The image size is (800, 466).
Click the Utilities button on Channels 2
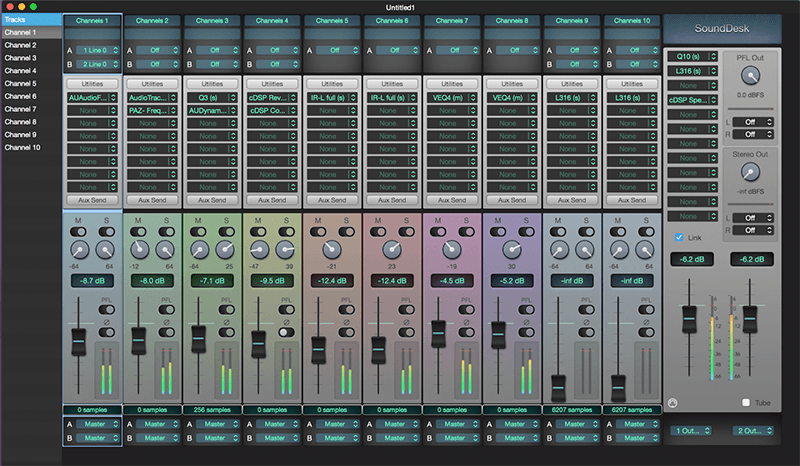click(152, 85)
